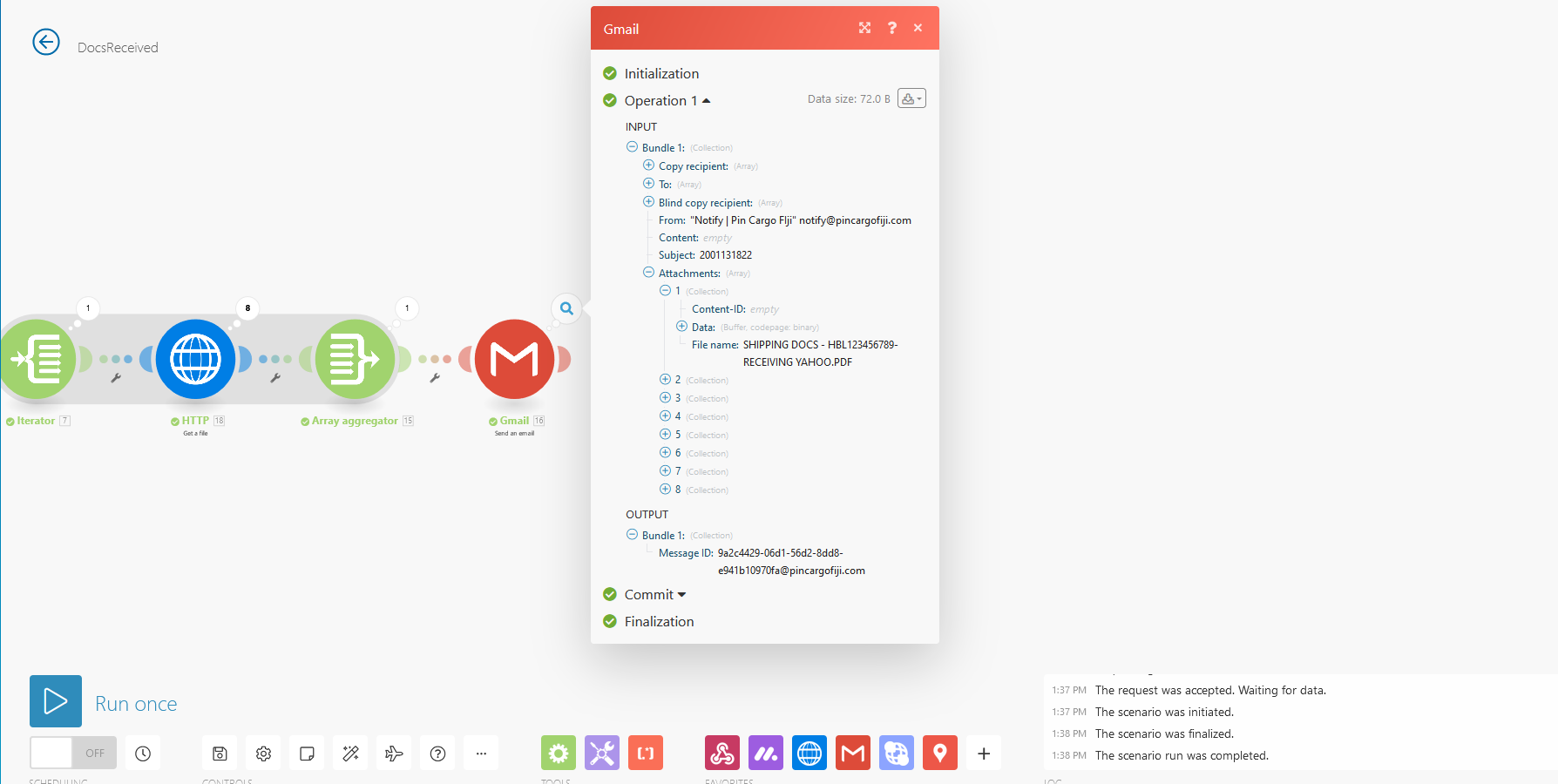Viewport: 1558px width, 784px height.
Task: Open the Iterator module
Action: 37,359
